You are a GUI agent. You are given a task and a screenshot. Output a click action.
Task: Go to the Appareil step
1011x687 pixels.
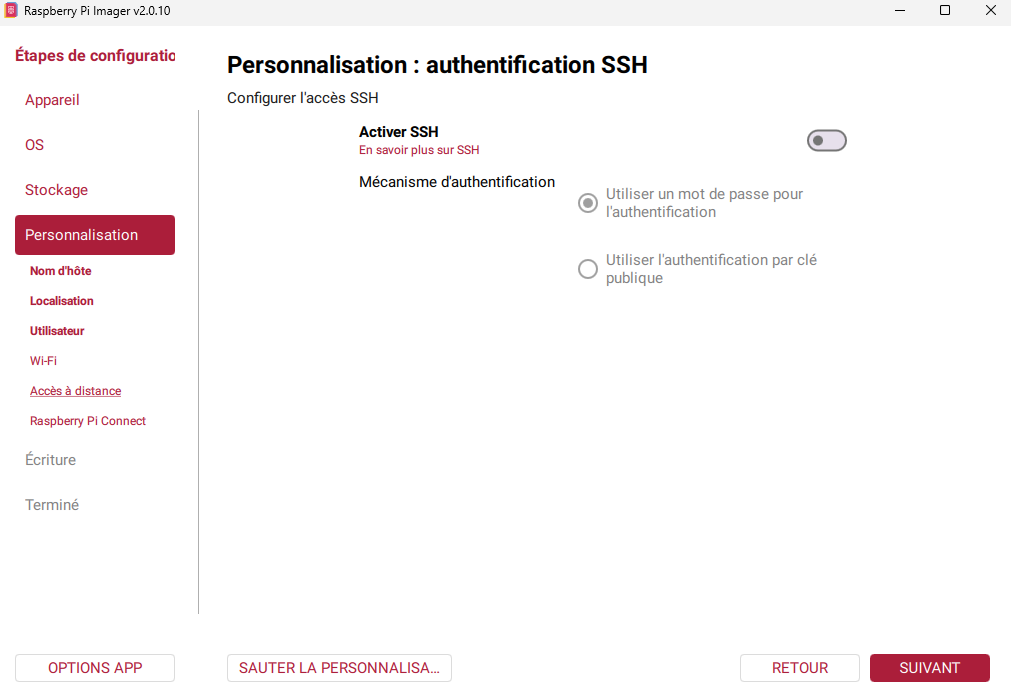pos(52,100)
